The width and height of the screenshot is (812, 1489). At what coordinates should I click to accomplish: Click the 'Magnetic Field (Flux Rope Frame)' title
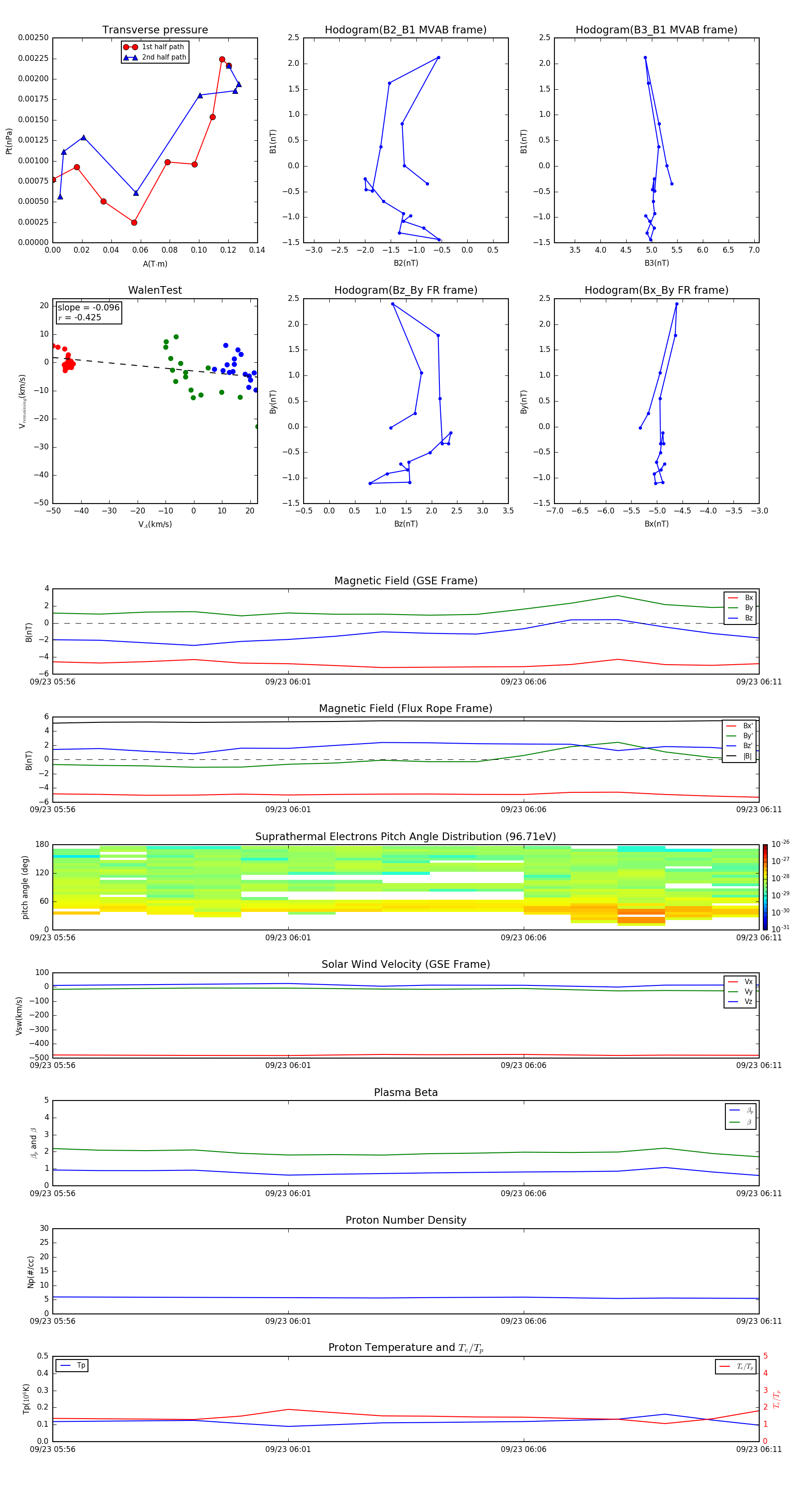pos(406,709)
